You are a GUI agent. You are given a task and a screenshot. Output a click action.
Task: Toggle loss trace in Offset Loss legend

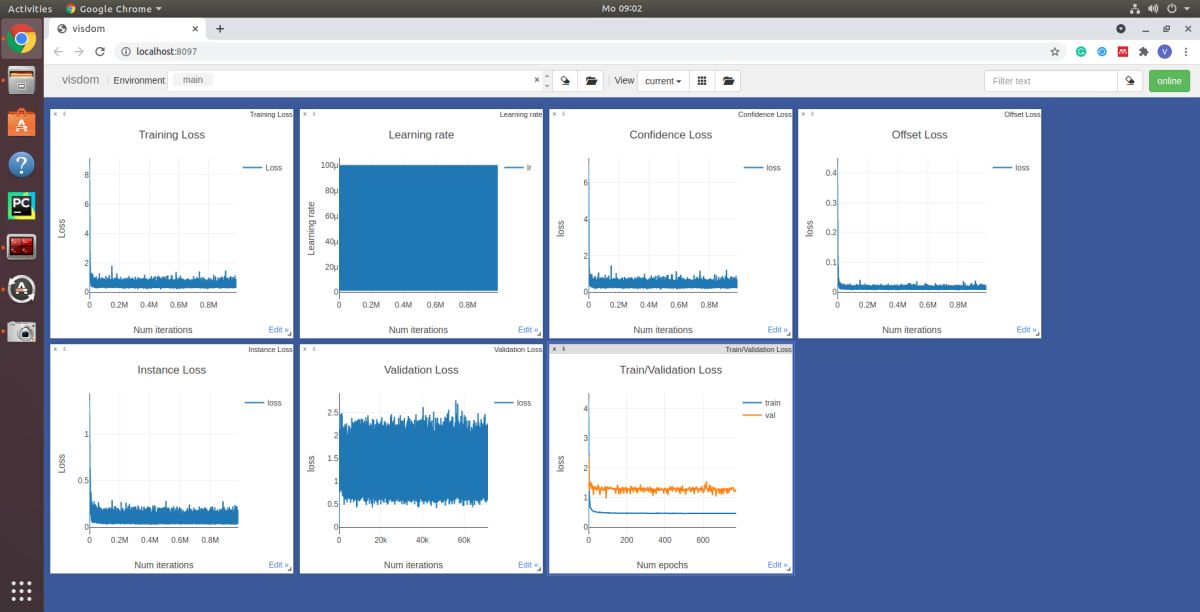(x=1011, y=168)
